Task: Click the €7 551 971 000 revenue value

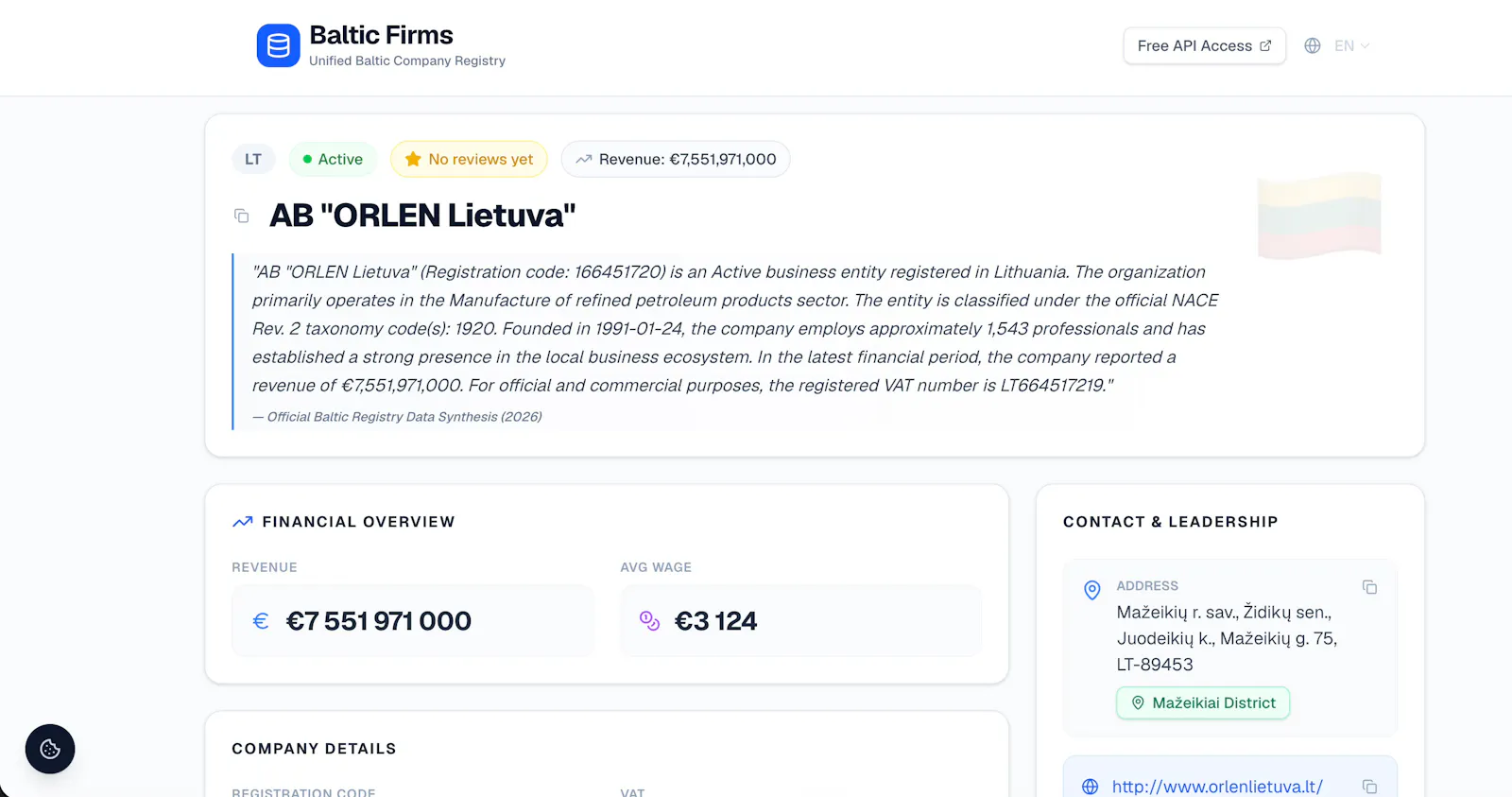Action: tap(378, 620)
